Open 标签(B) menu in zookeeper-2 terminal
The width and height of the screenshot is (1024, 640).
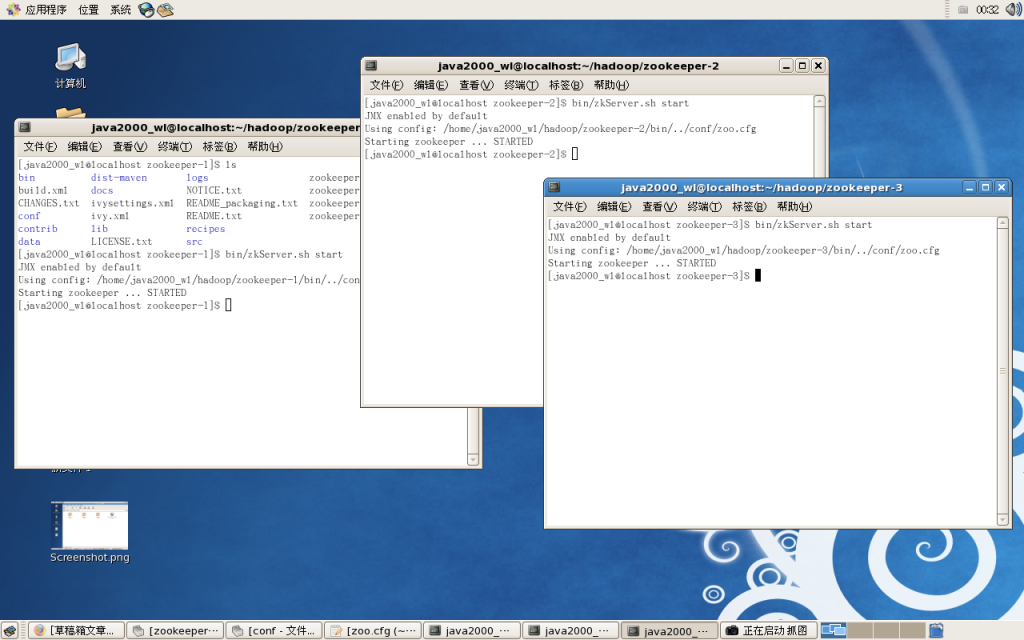tap(566, 85)
